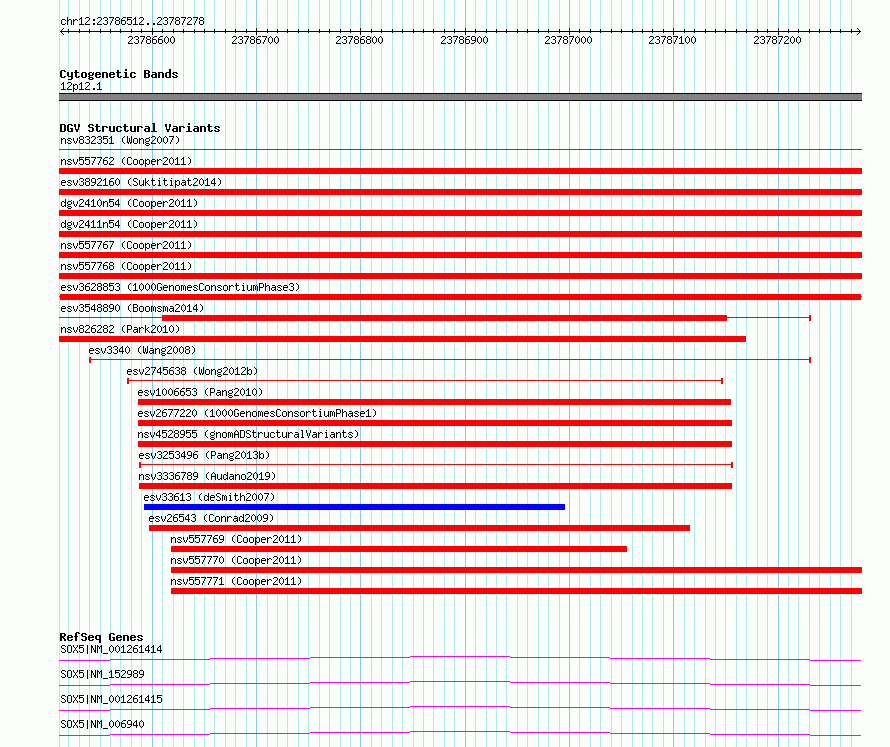Screen dimensions: 890x747
Task: Click esv3253496 (Pang2013b) label
Action: point(204,455)
